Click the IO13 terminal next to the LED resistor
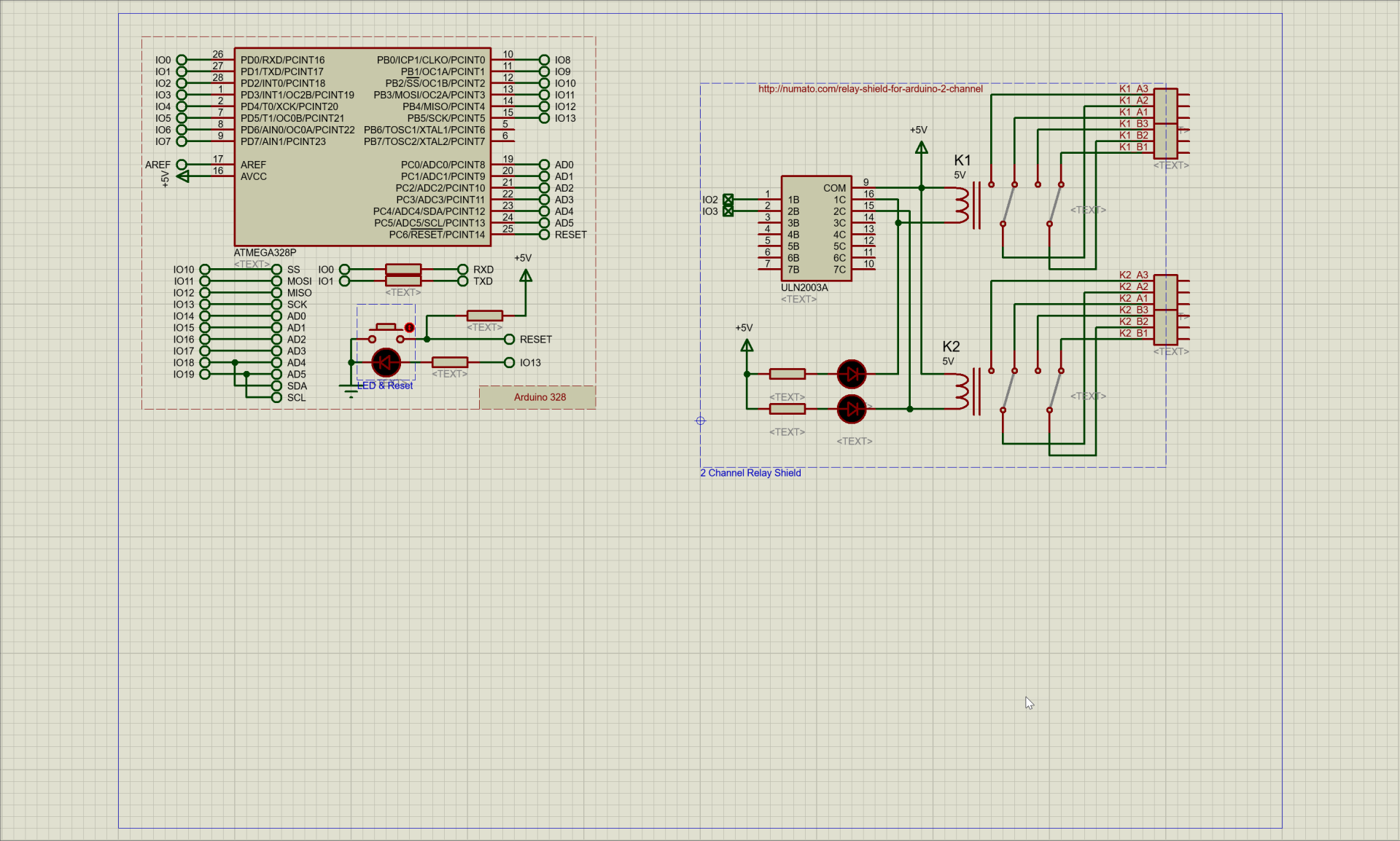 point(509,363)
